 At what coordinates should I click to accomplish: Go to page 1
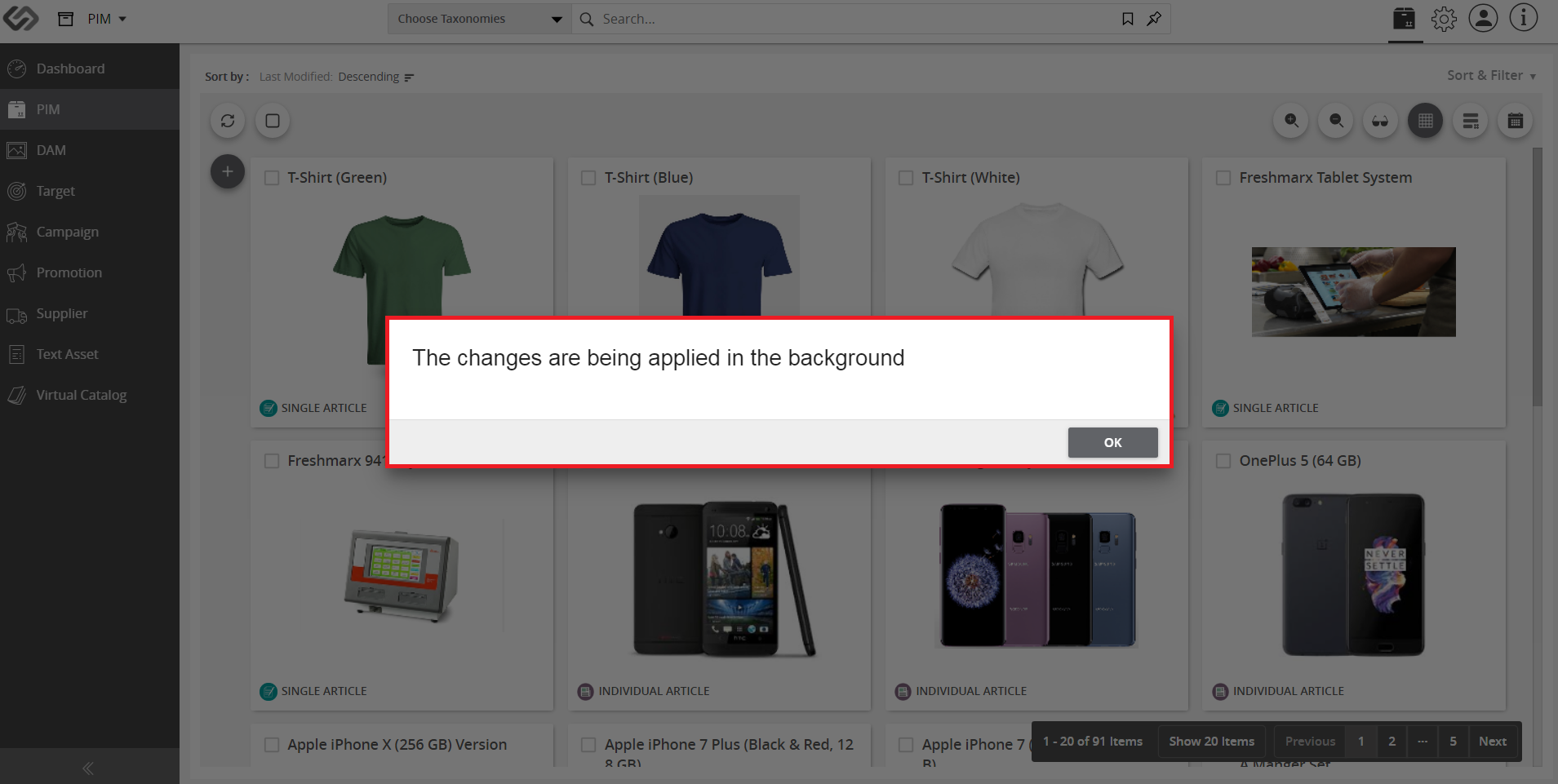tap(1360, 742)
